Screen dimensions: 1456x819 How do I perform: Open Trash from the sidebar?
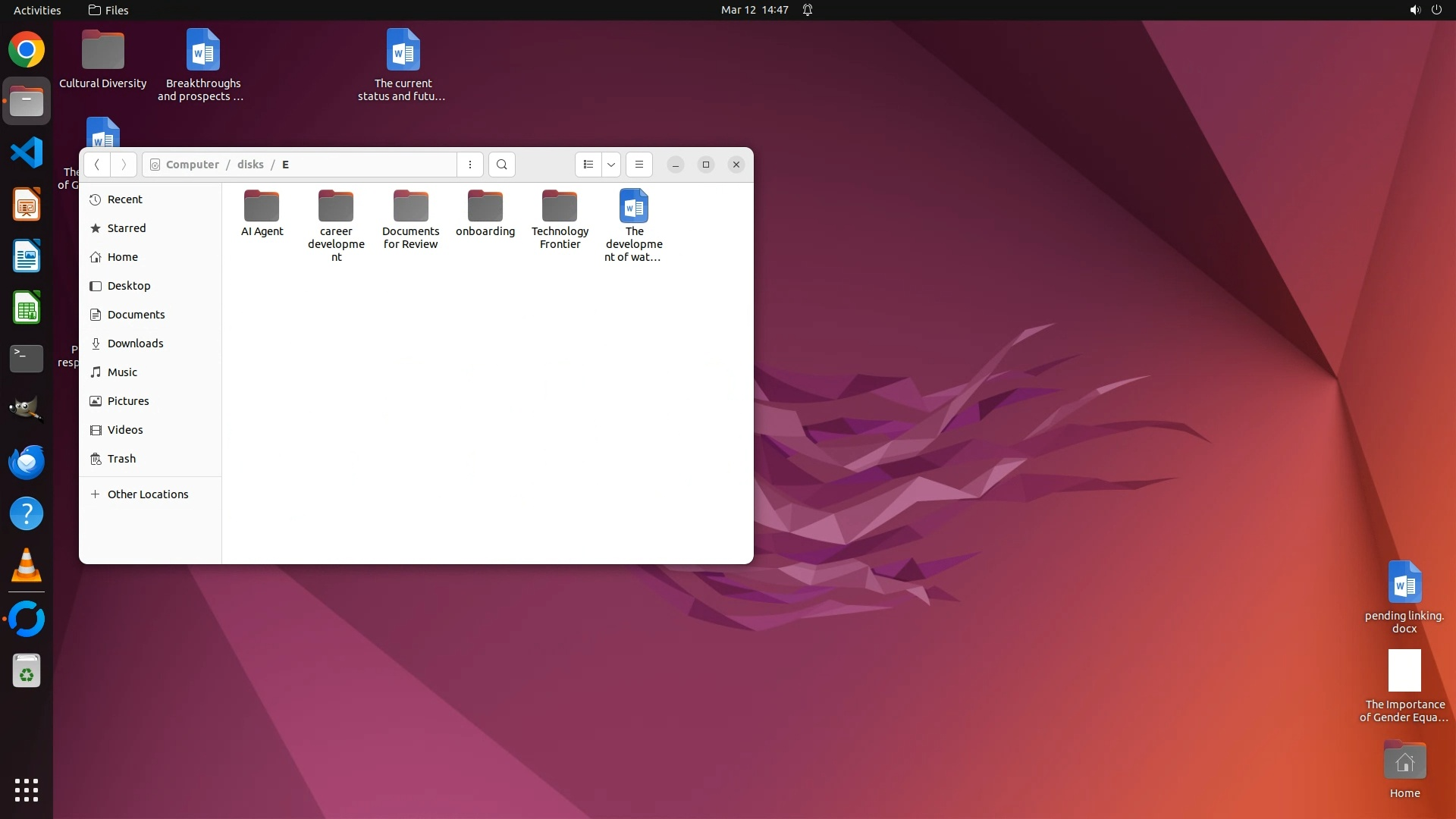(121, 459)
